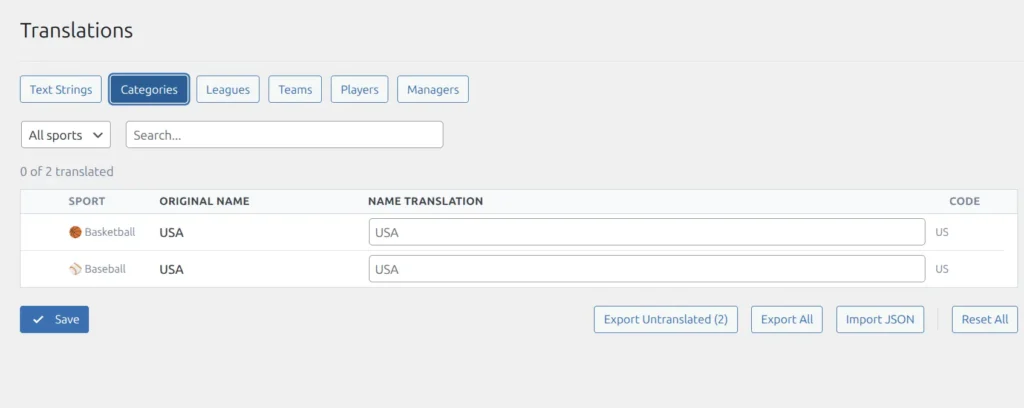Click the Name Translation column header

(426, 201)
